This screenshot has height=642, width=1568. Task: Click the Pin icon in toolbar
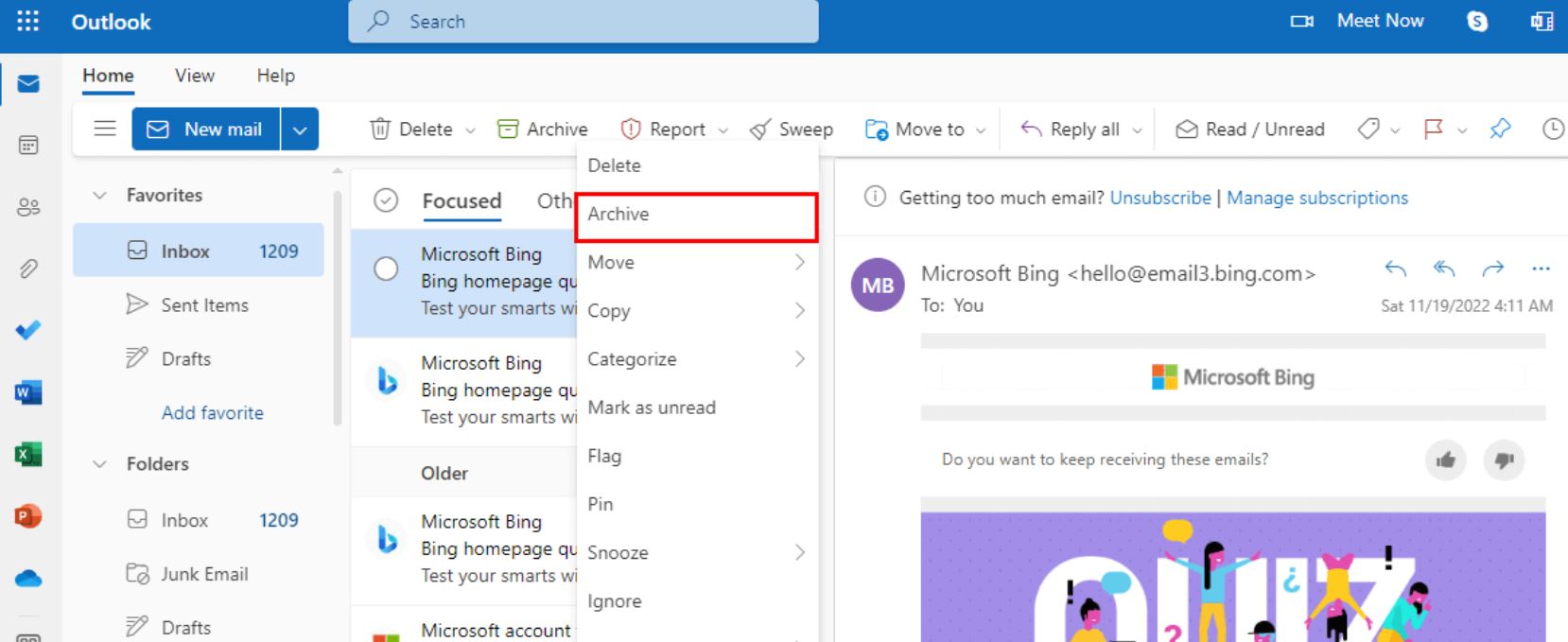pos(1500,129)
